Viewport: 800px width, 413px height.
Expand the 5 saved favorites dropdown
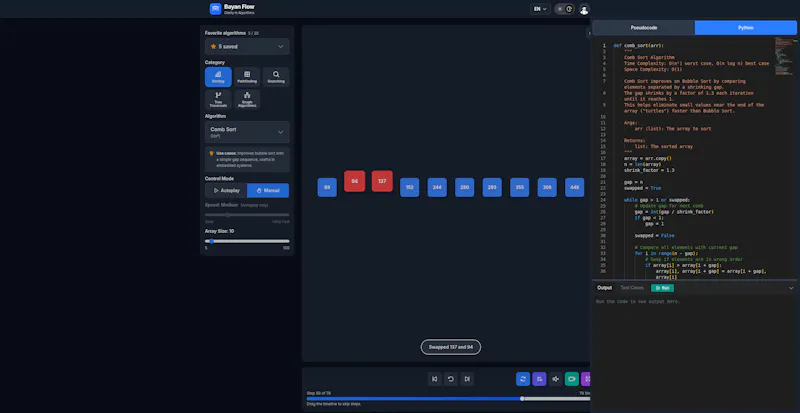coord(247,46)
